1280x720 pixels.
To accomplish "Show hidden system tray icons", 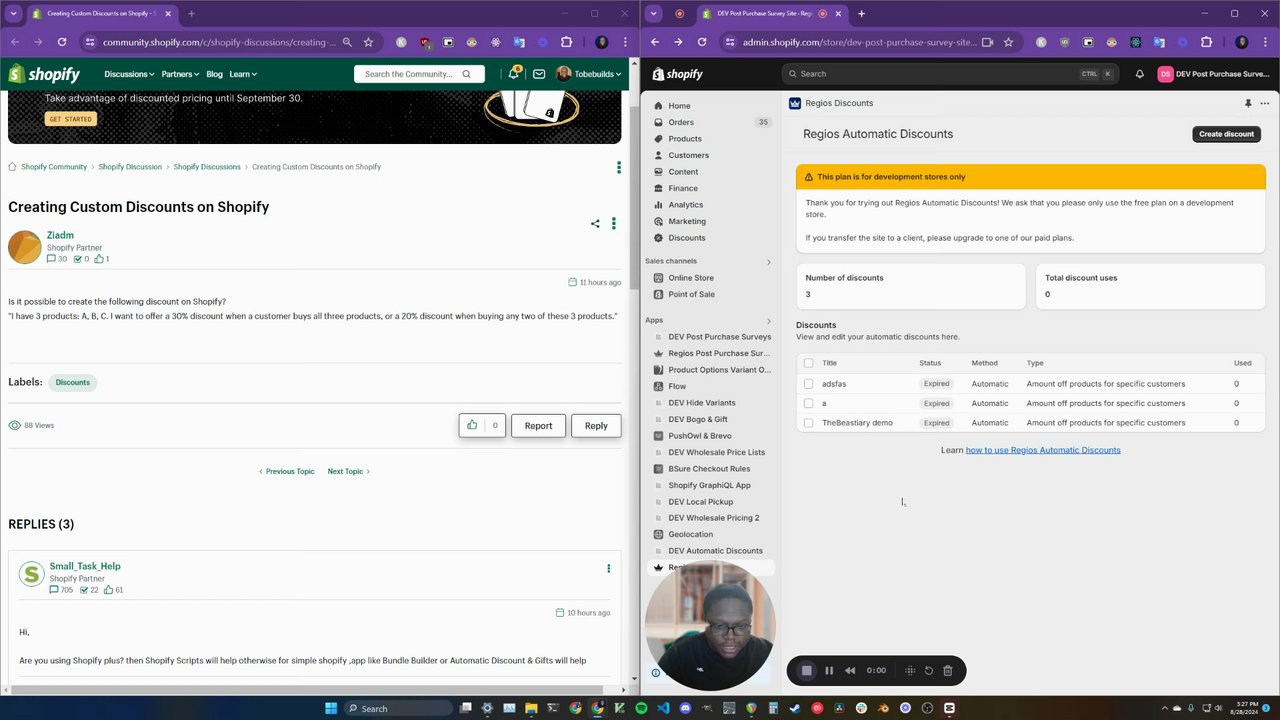I will (x=1165, y=708).
